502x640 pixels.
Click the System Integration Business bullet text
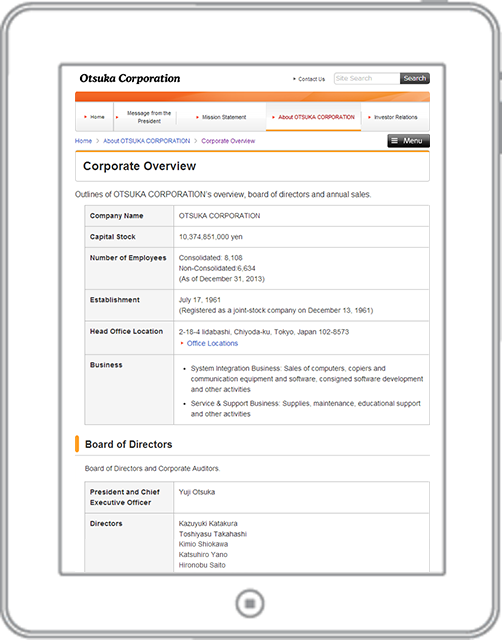(x=307, y=379)
